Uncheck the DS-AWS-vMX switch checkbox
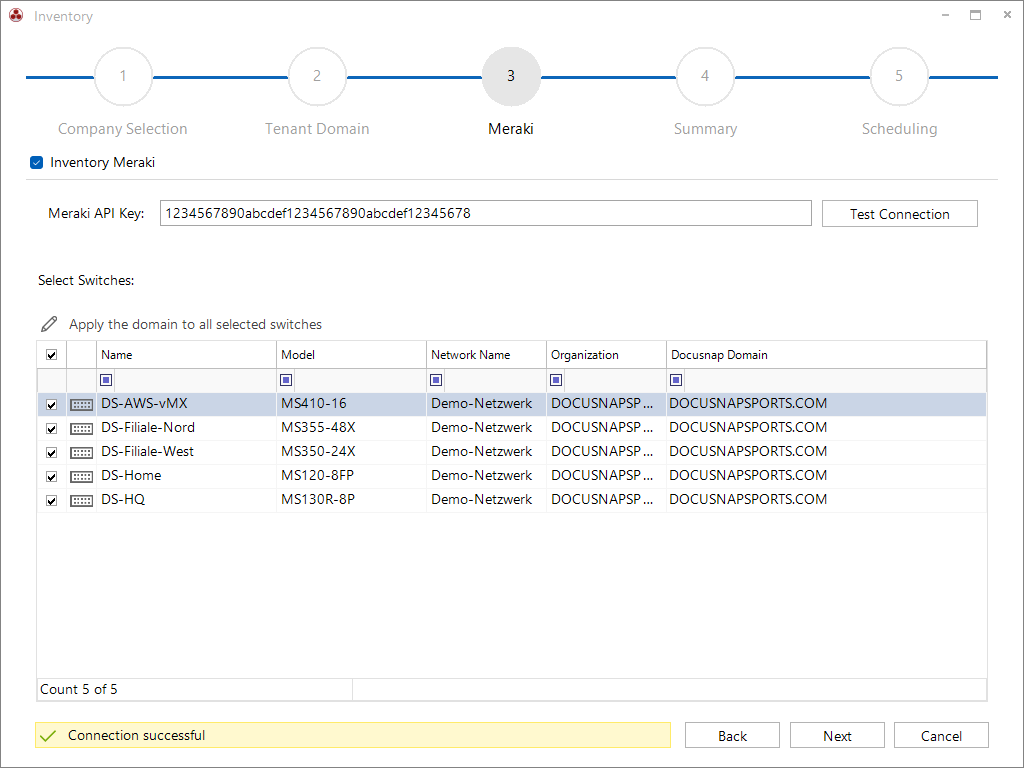Viewport: 1024px width, 768px height. click(x=52, y=405)
